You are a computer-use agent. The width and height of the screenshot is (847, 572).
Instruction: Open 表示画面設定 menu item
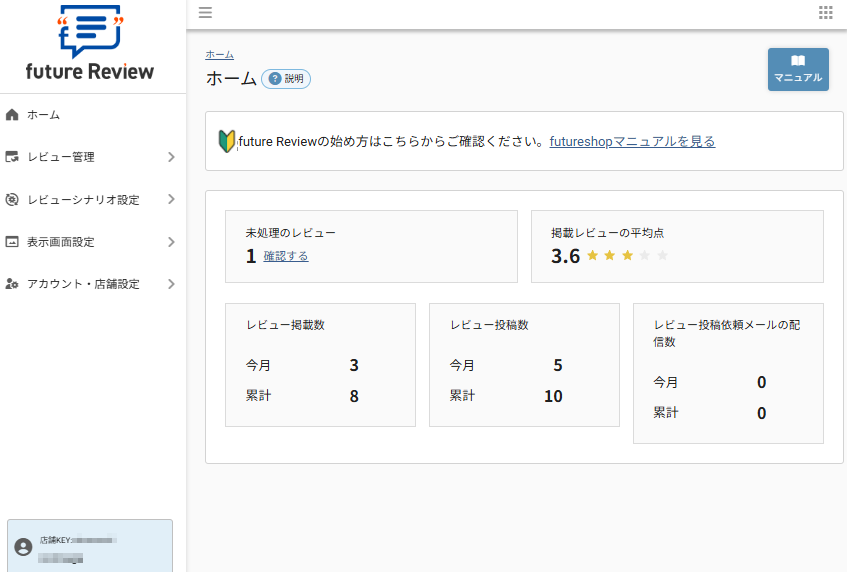(x=93, y=241)
